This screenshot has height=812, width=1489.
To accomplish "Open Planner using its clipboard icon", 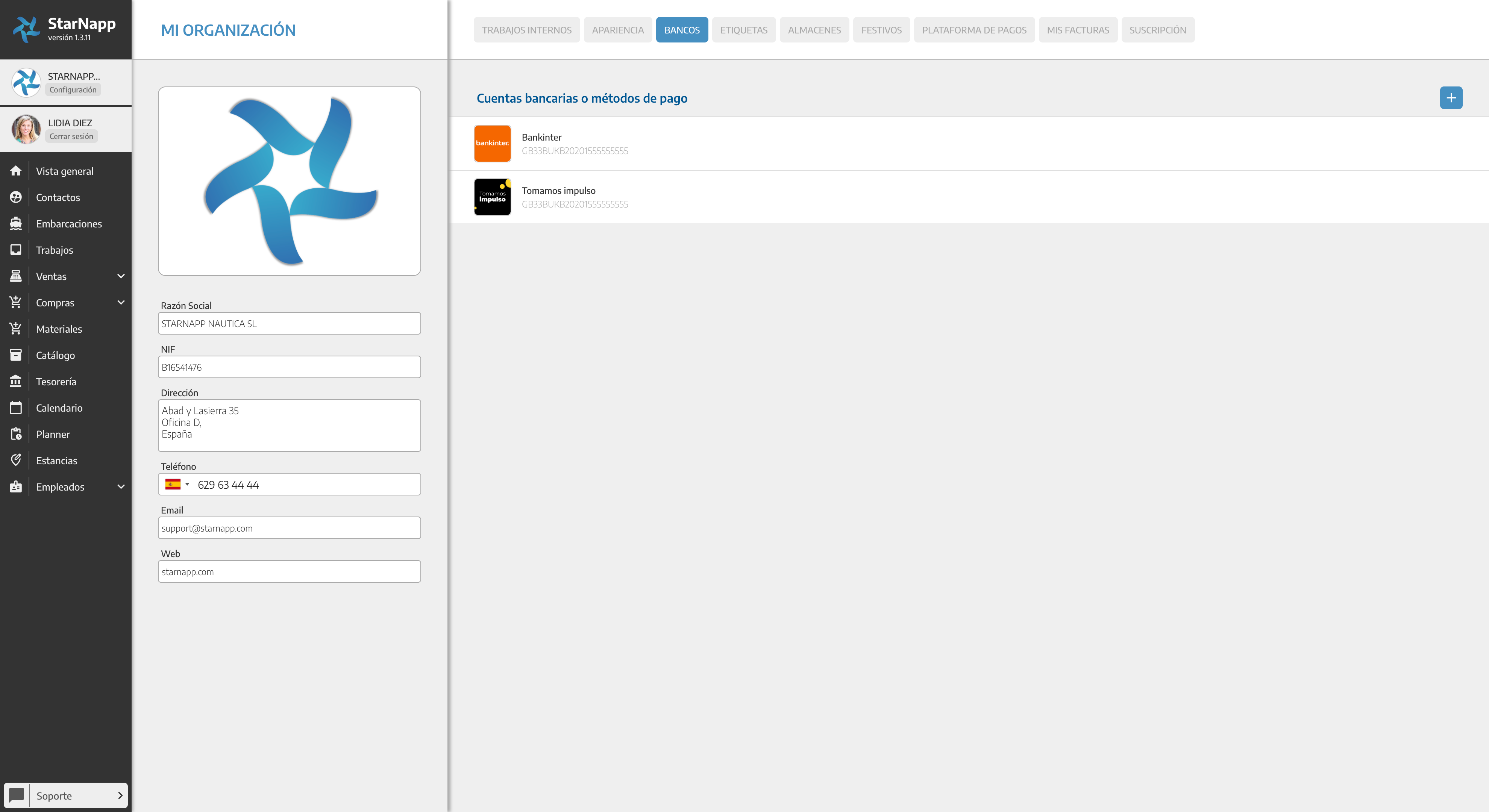I will 16,434.
